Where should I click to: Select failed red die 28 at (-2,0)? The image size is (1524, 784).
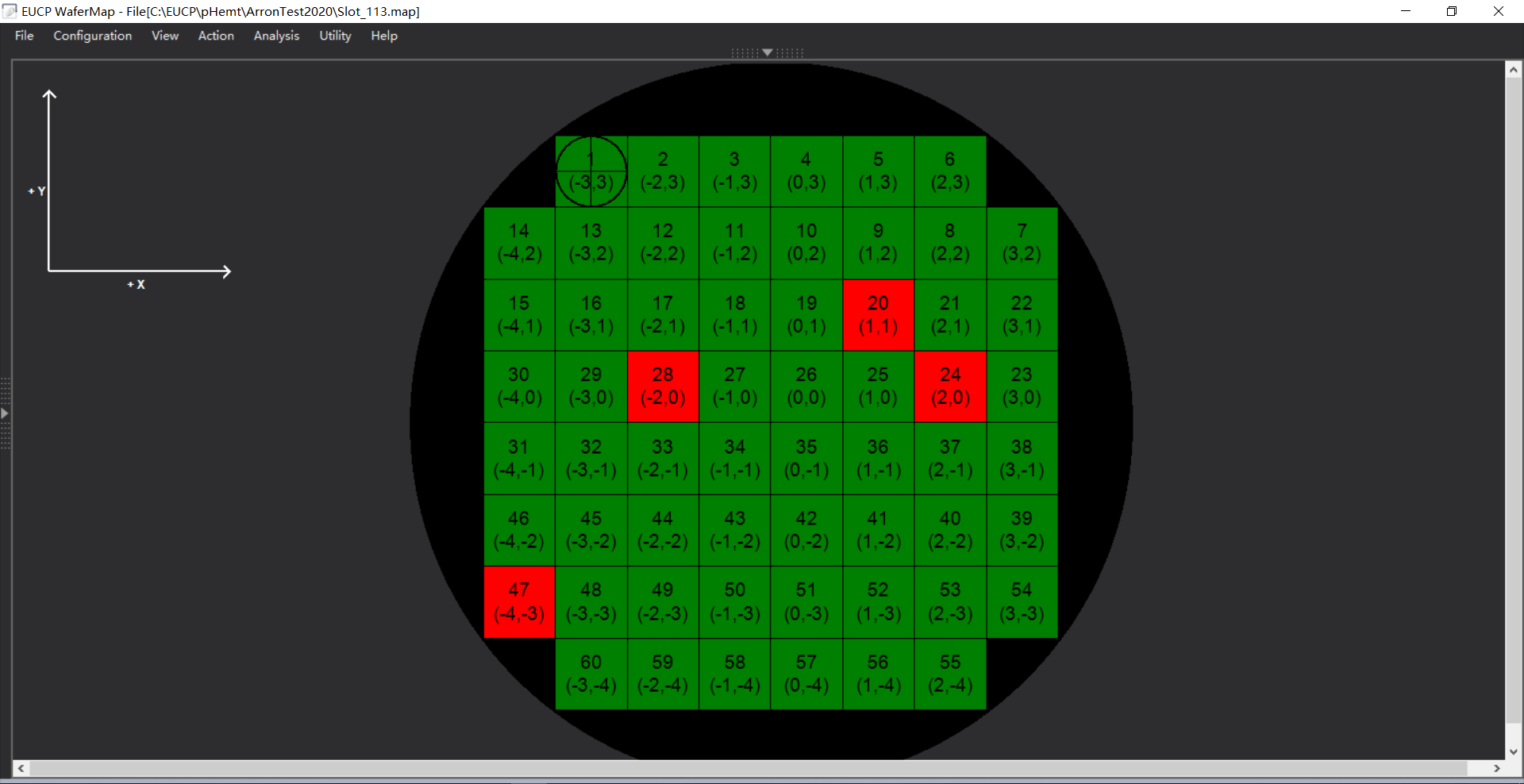[x=663, y=386]
